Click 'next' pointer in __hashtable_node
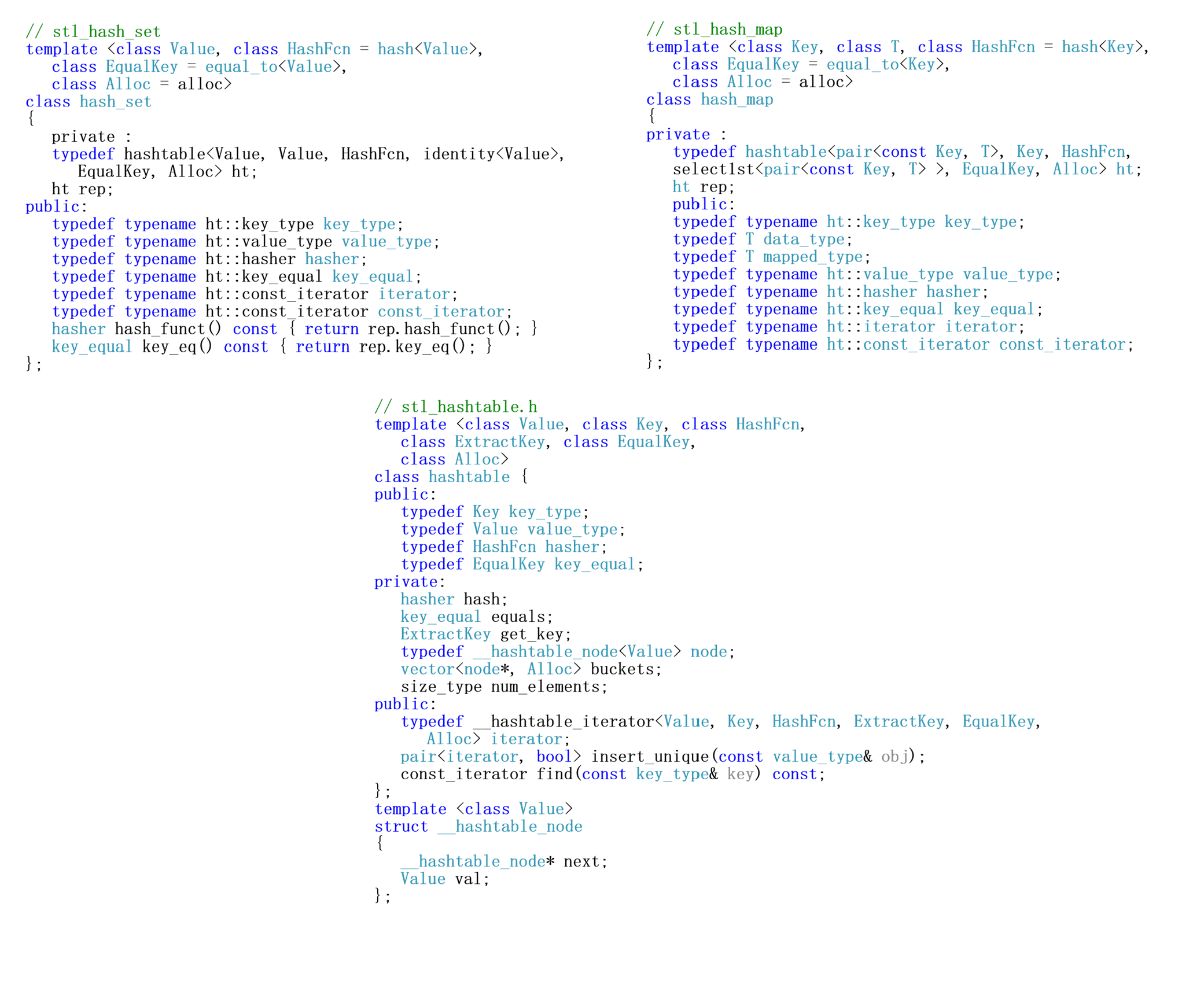 click(583, 861)
